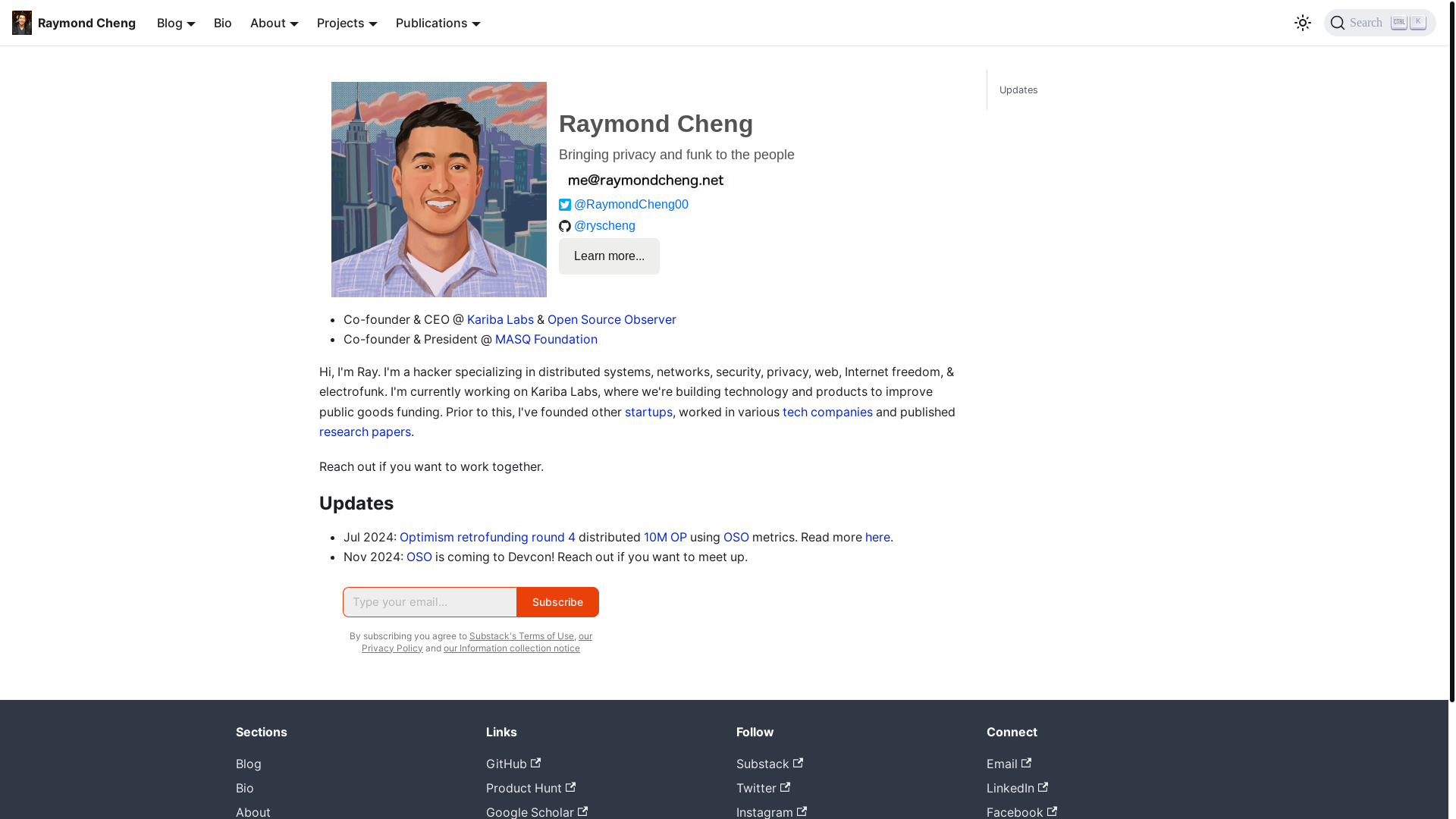
Task: Open the @ryscheng GitHub profile link
Action: 604,225
